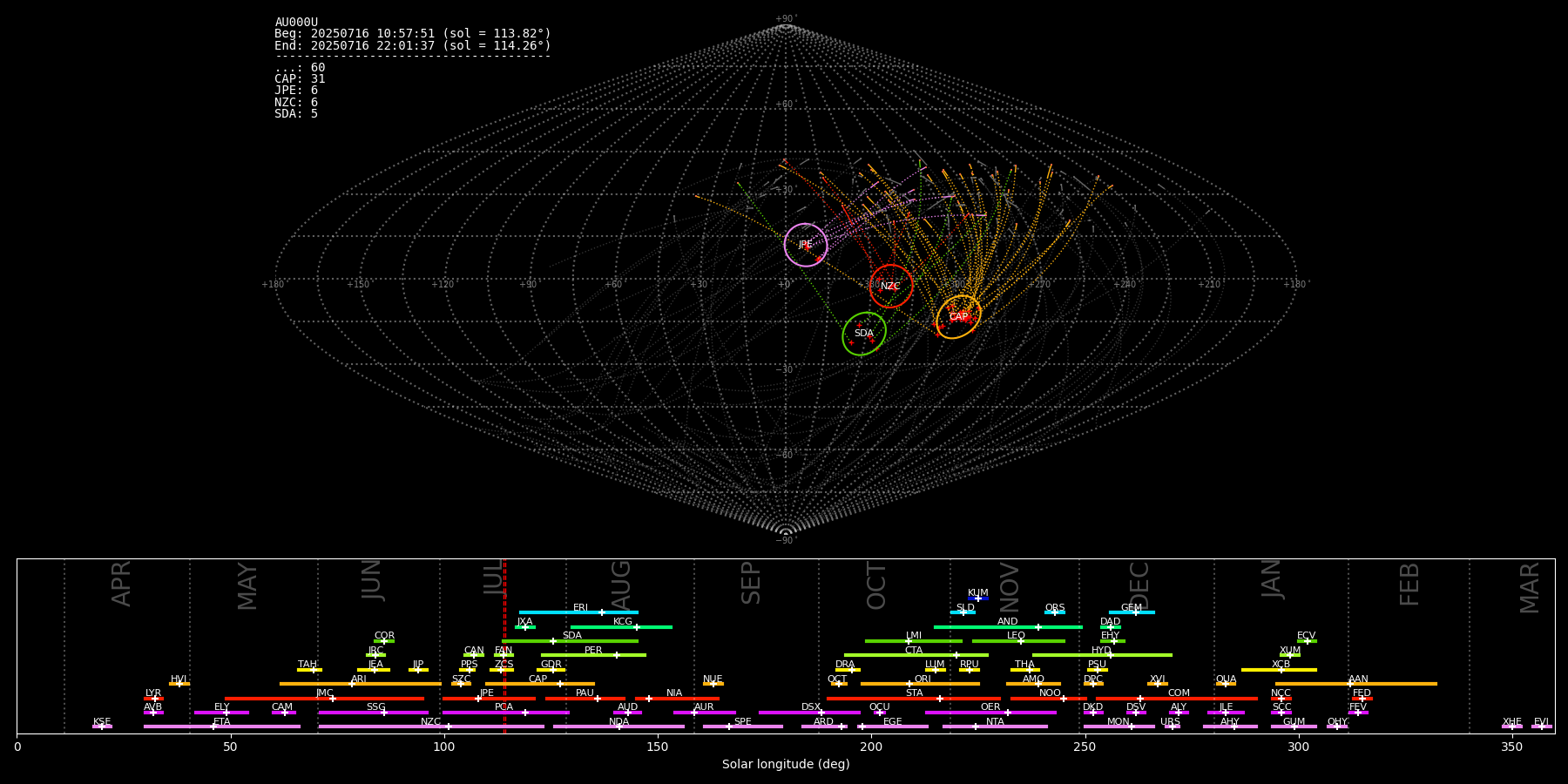This screenshot has width=1568, height=784.
Task: Click the AUG month label
Action: [621, 585]
